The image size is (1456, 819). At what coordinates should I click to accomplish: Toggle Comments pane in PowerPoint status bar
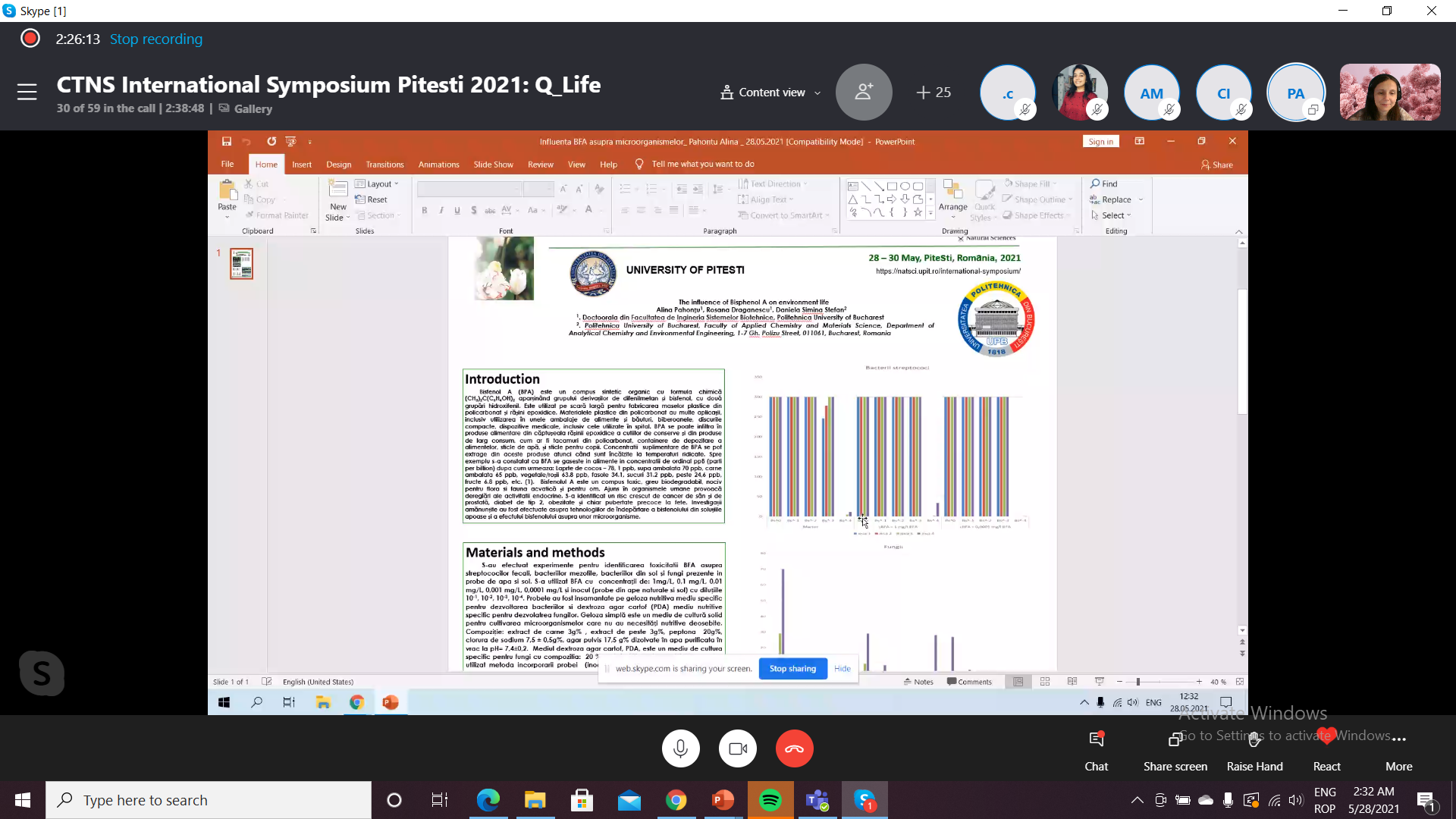pos(969,682)
